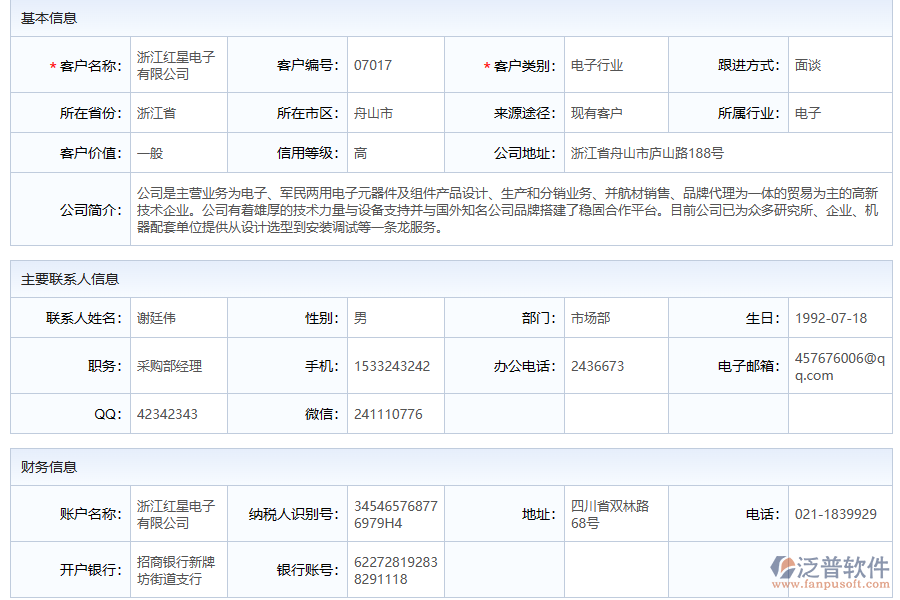900x600 pixels.
Task: Select the 基本信息 section header
Action: pyautogui.click(x=45, y=15)
